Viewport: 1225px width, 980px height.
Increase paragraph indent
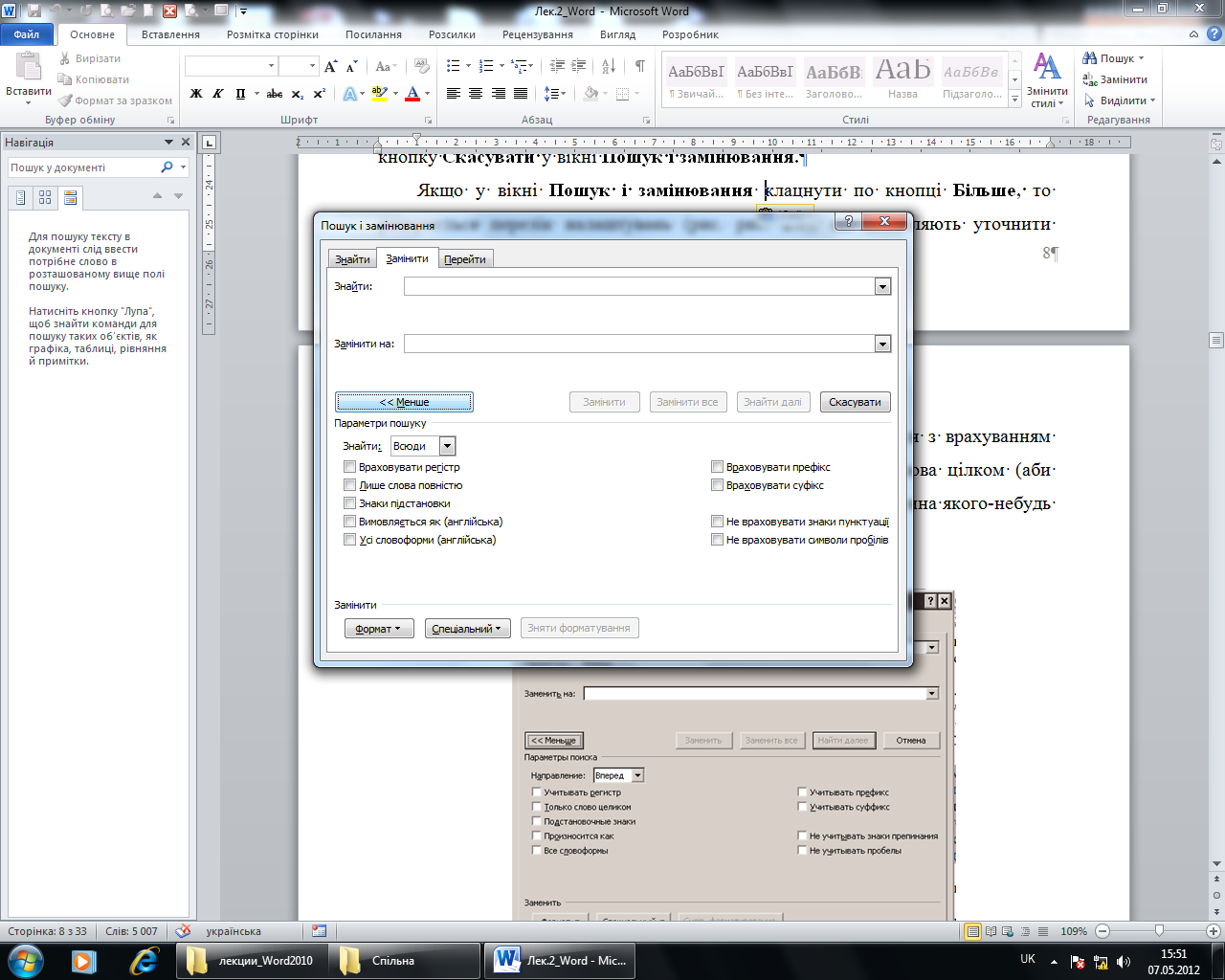pyautogui.click(x=578, y=66)
